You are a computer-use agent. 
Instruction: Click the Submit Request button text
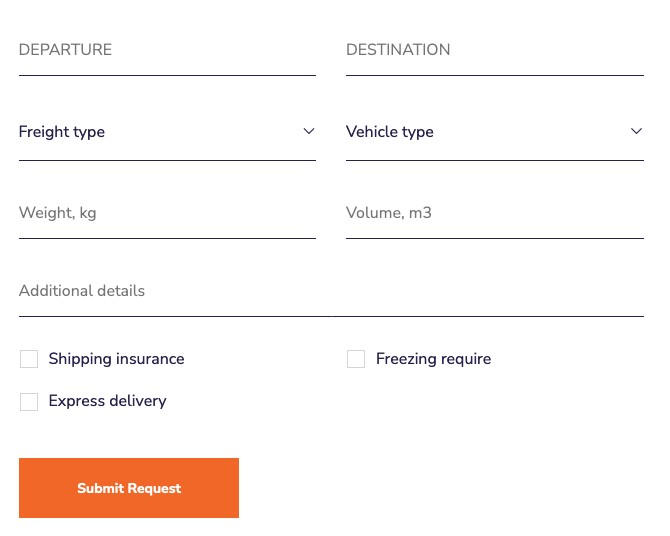[x=129, y=488]
